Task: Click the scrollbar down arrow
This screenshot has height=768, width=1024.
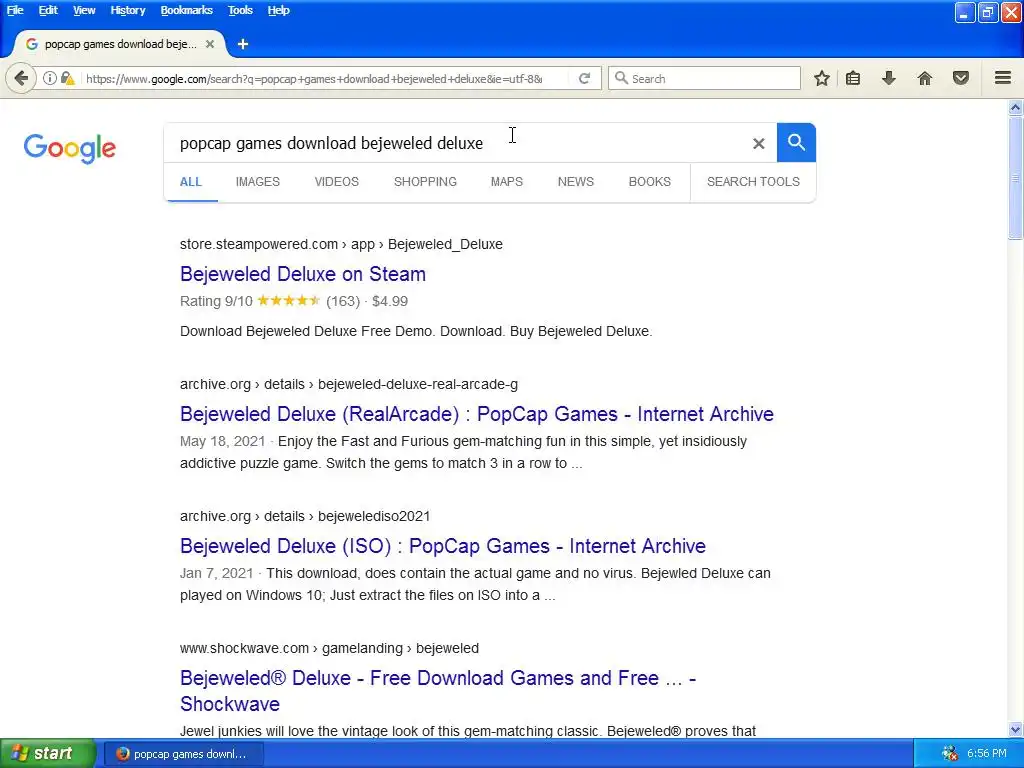Action: click(x=1016, y=730)
